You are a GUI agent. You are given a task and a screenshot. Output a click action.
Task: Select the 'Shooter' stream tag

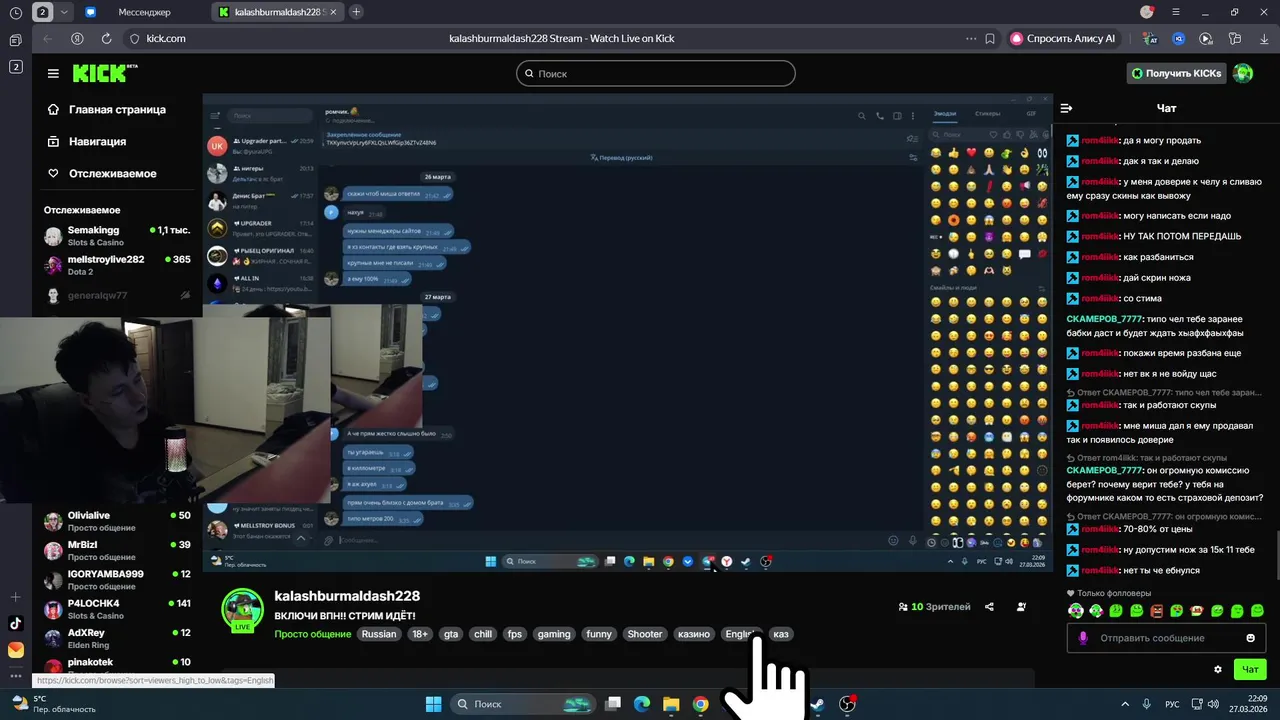645,634
